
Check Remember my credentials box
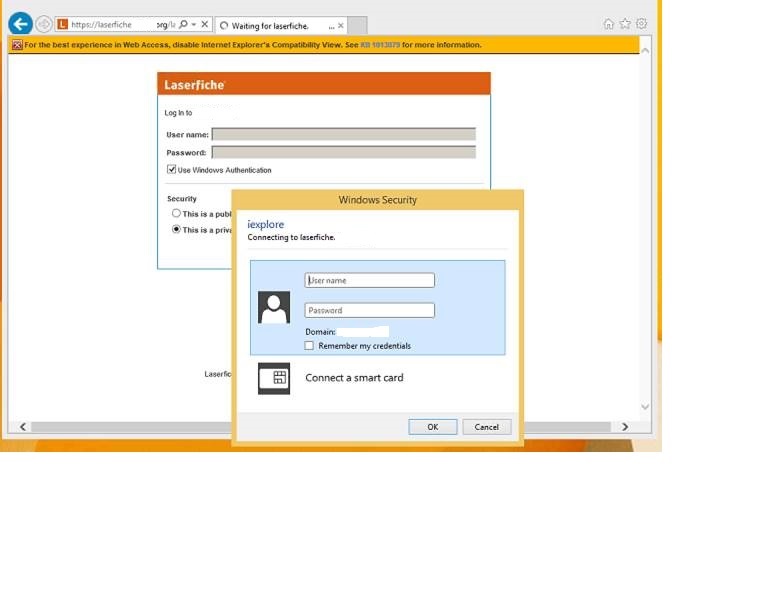309,346
